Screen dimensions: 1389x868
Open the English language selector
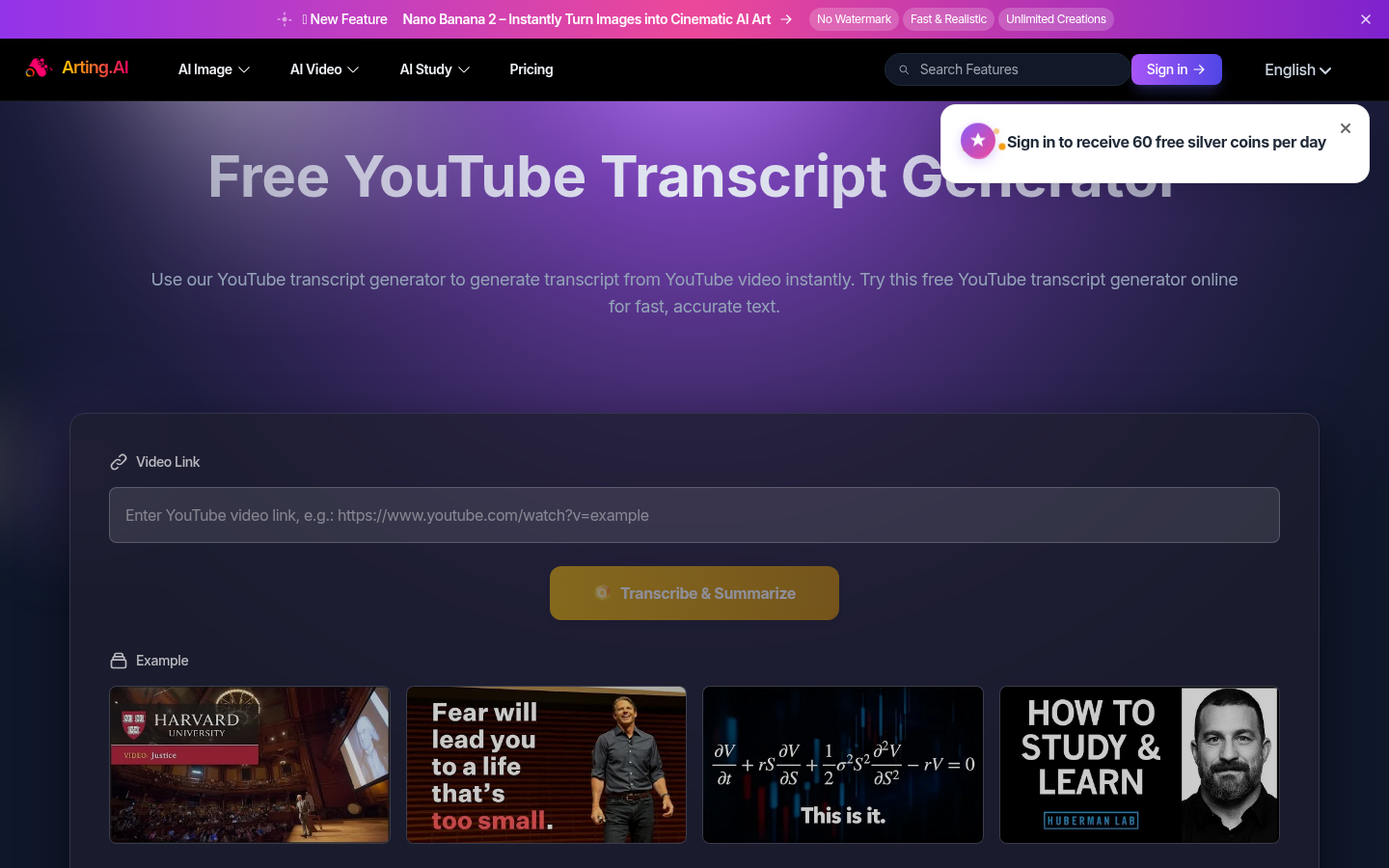1297,69
